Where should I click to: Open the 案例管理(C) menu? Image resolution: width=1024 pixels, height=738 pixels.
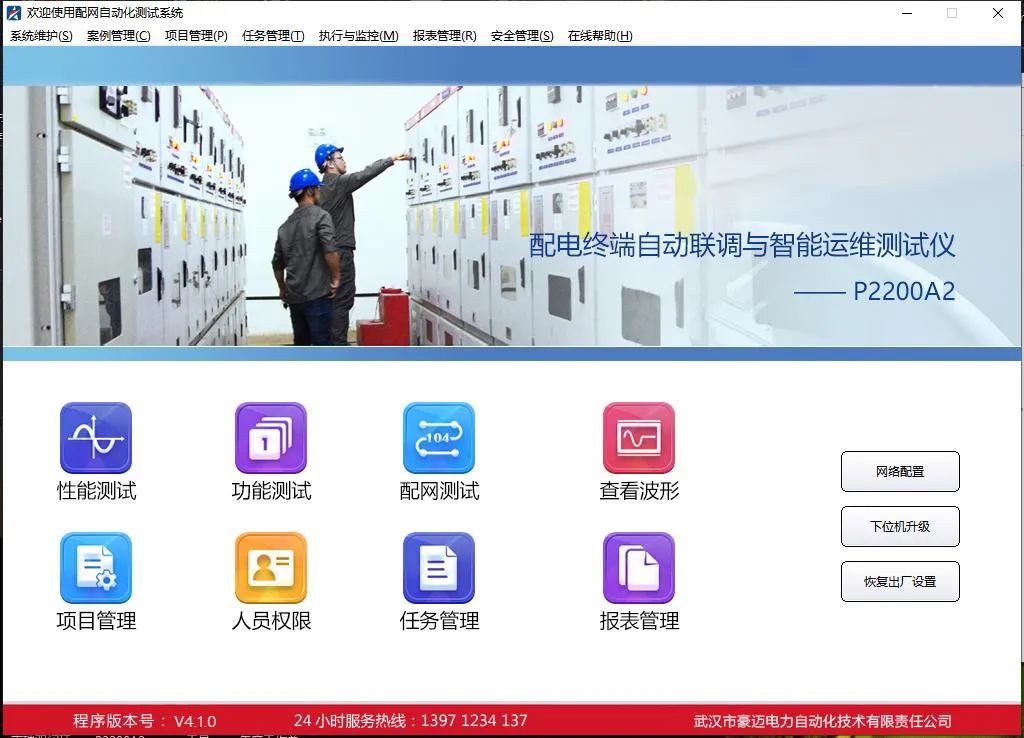click(x=118, y=36)
